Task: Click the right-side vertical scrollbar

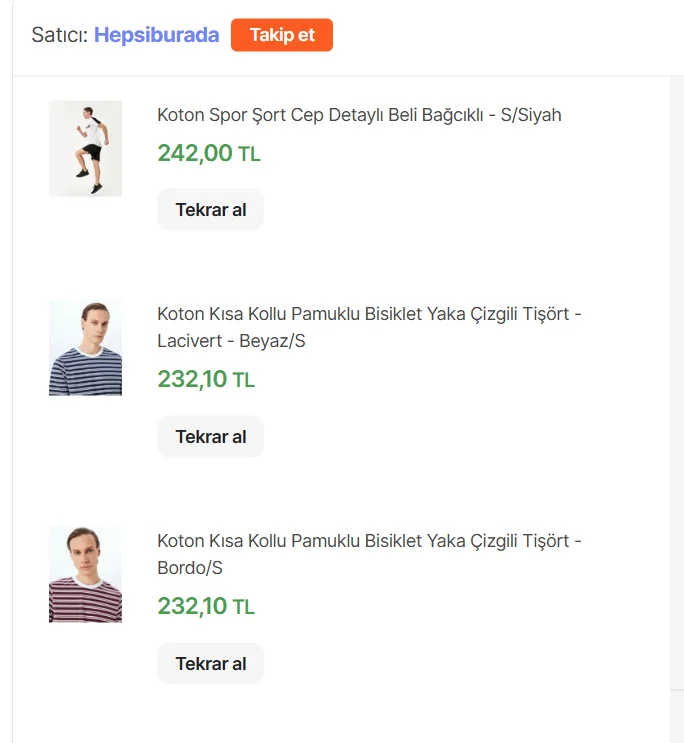Action: coord(676,380)
